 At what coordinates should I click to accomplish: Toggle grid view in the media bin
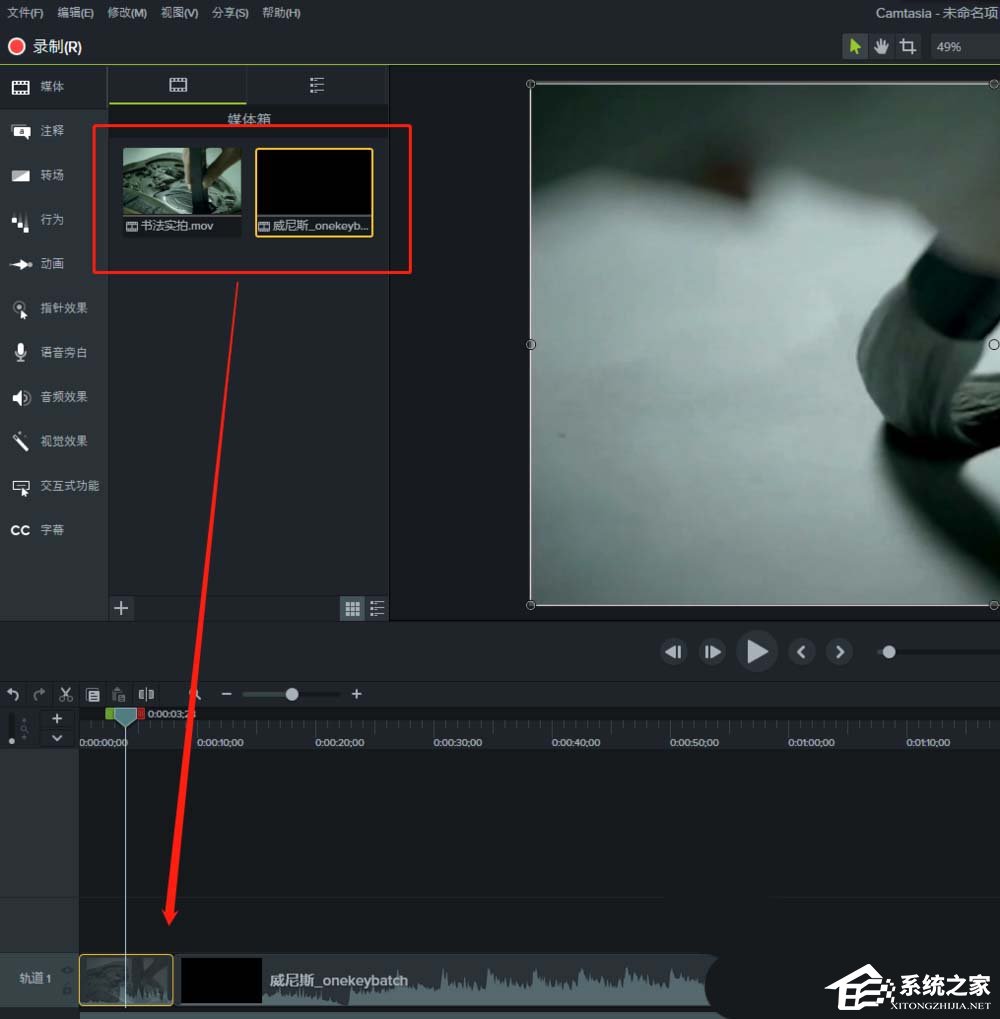coord(352,608)
